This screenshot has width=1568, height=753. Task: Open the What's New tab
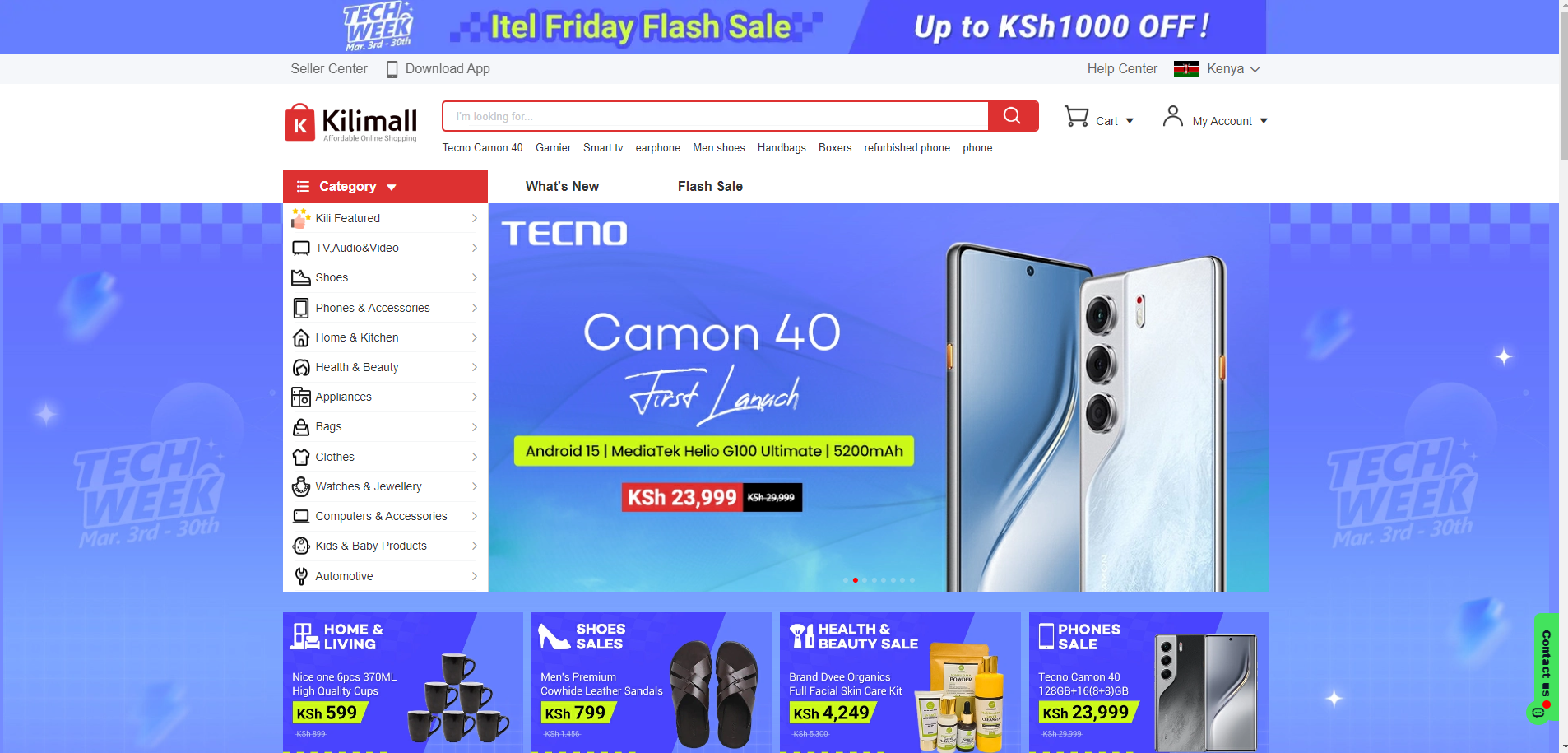tap(562, 187)
